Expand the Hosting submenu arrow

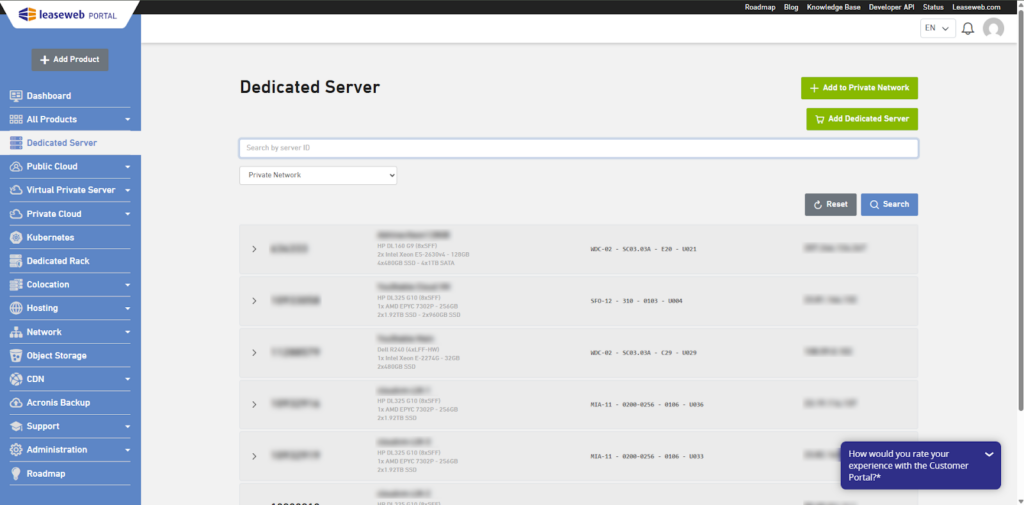(128, 308)
